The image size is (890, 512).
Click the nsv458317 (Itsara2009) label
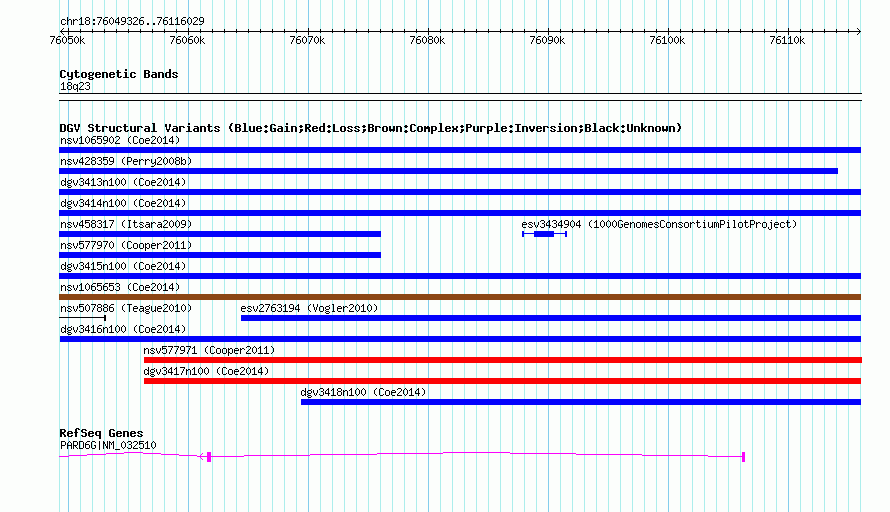[126, 224]
